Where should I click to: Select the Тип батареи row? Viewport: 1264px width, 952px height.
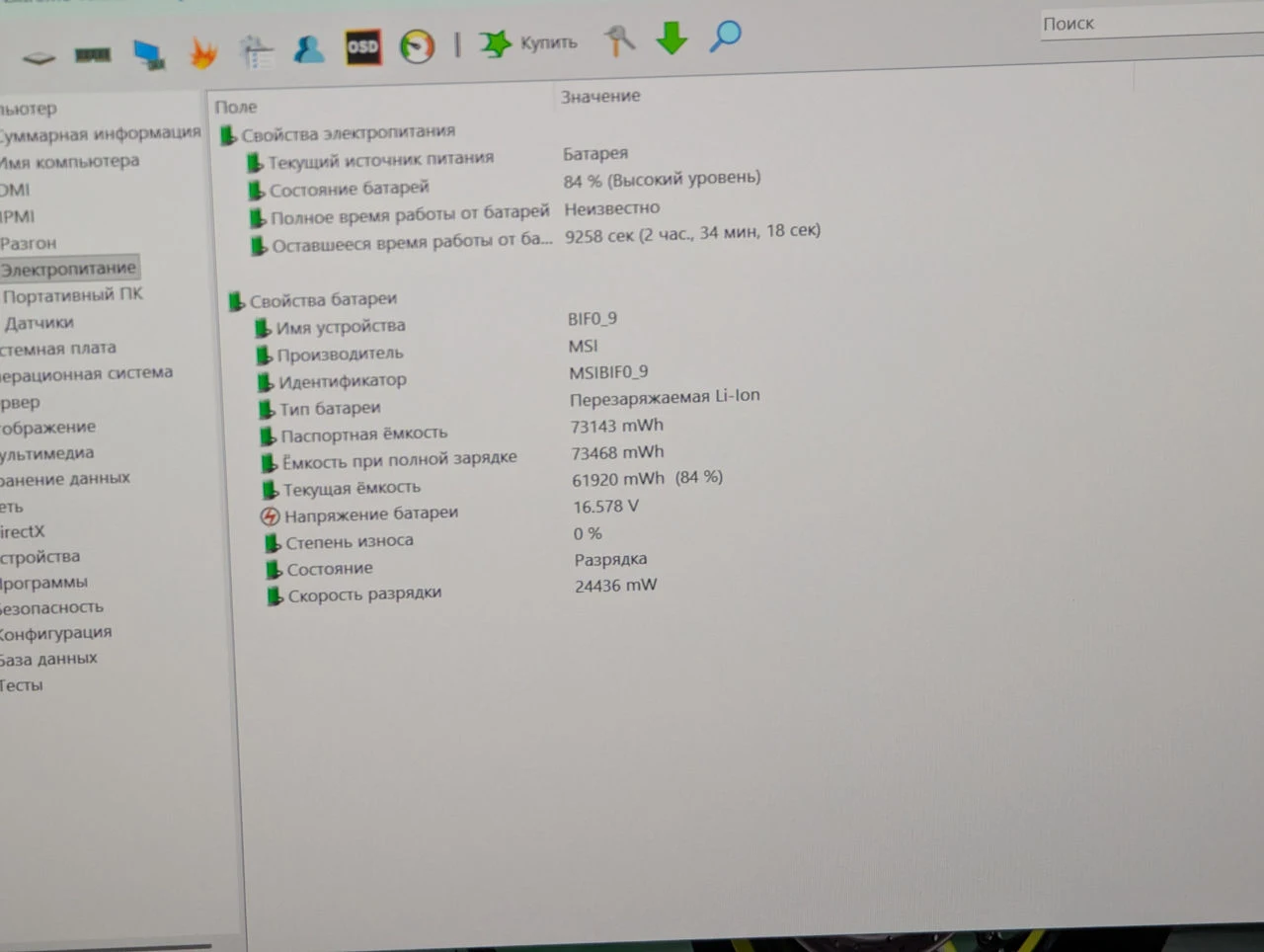330,408
